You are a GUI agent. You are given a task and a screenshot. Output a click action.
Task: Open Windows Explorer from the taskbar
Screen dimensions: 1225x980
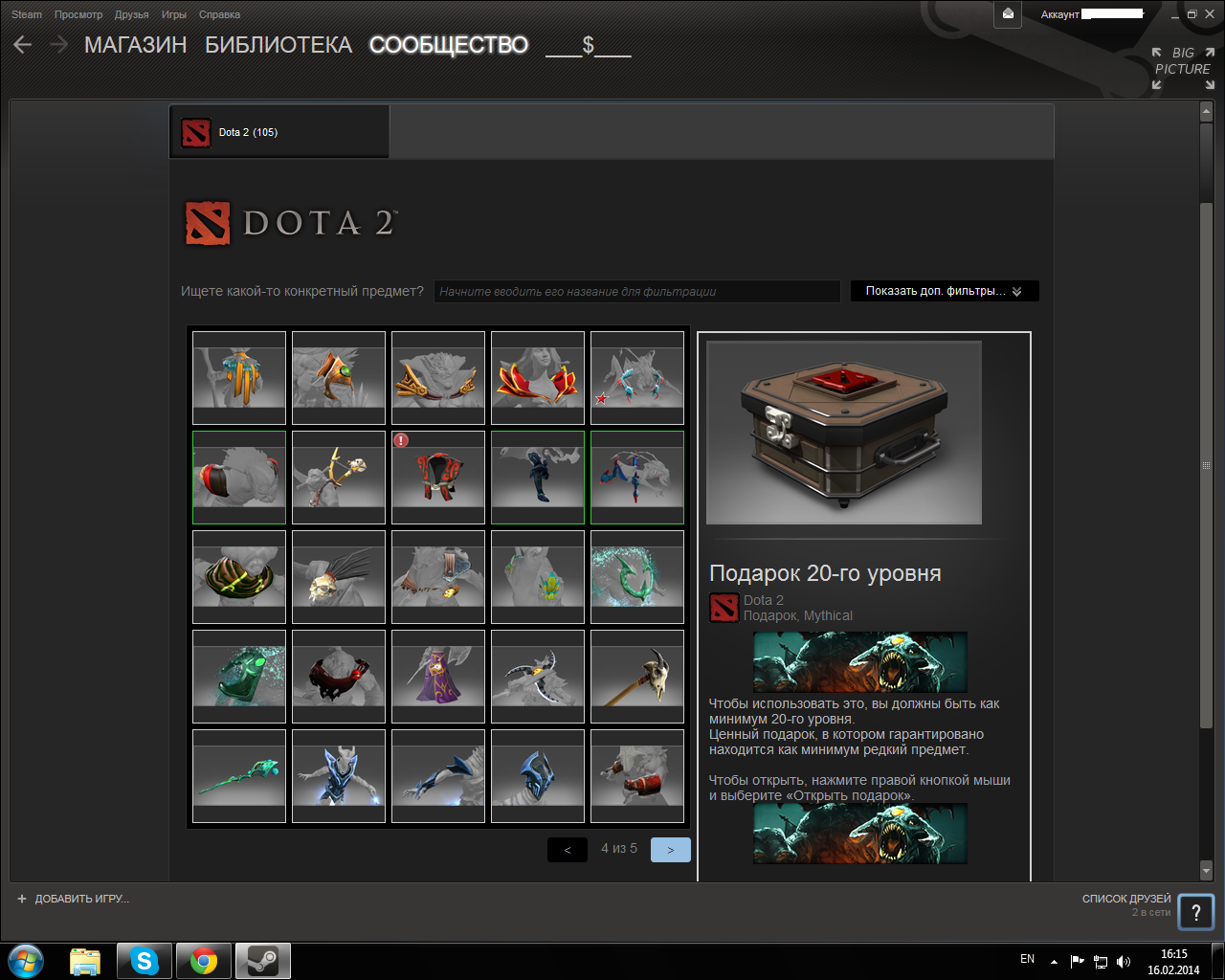[x=85, y=961]
